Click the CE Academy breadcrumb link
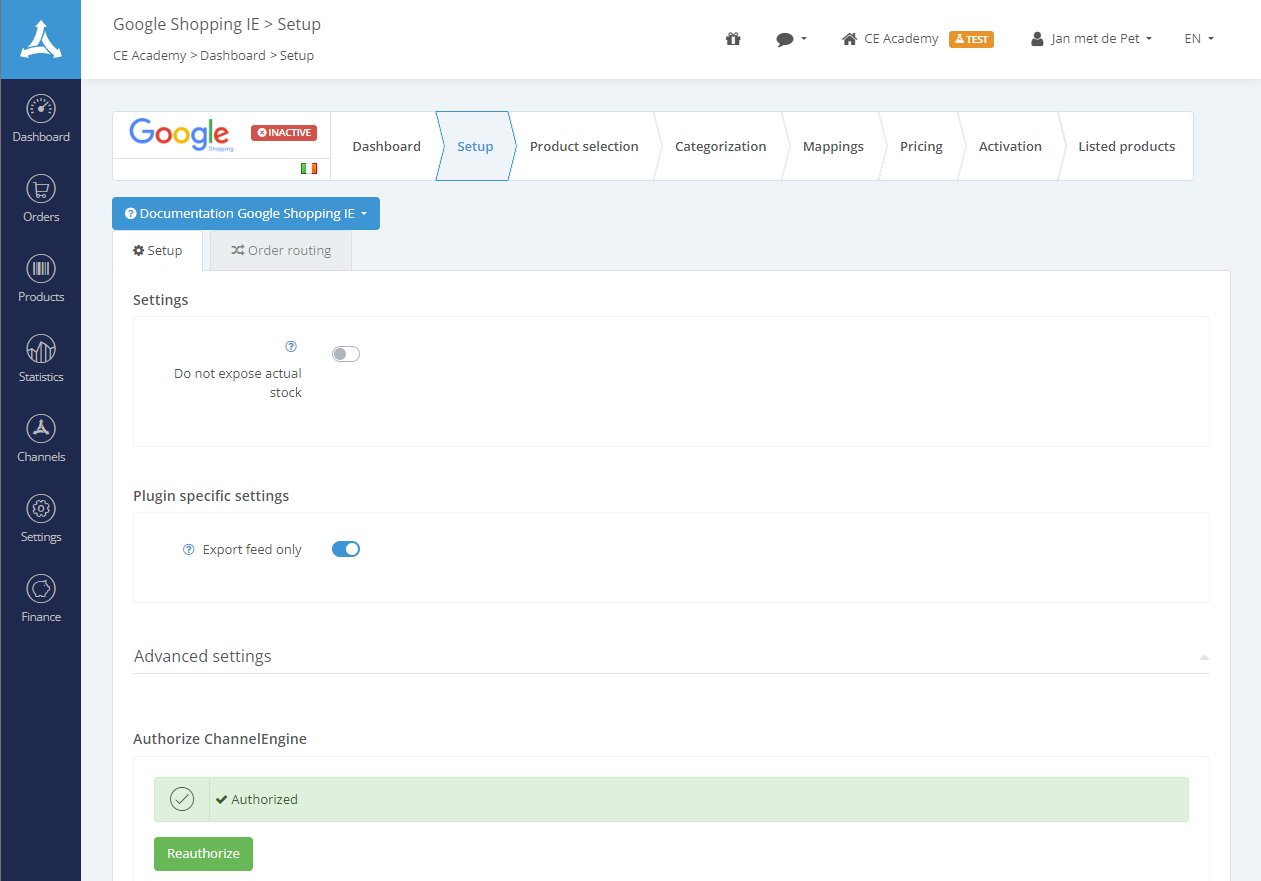Image resolution: width=1261 pixels, height=881 pixels. [149, 56]
